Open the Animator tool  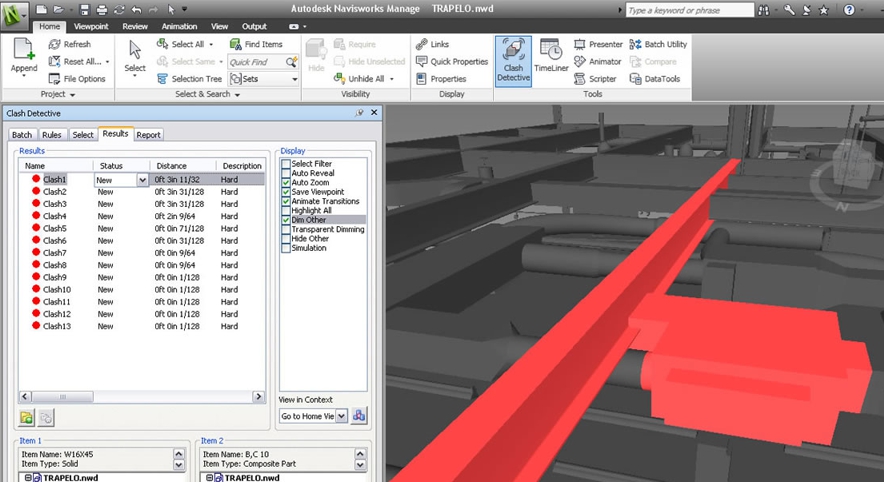coord(598,61)
